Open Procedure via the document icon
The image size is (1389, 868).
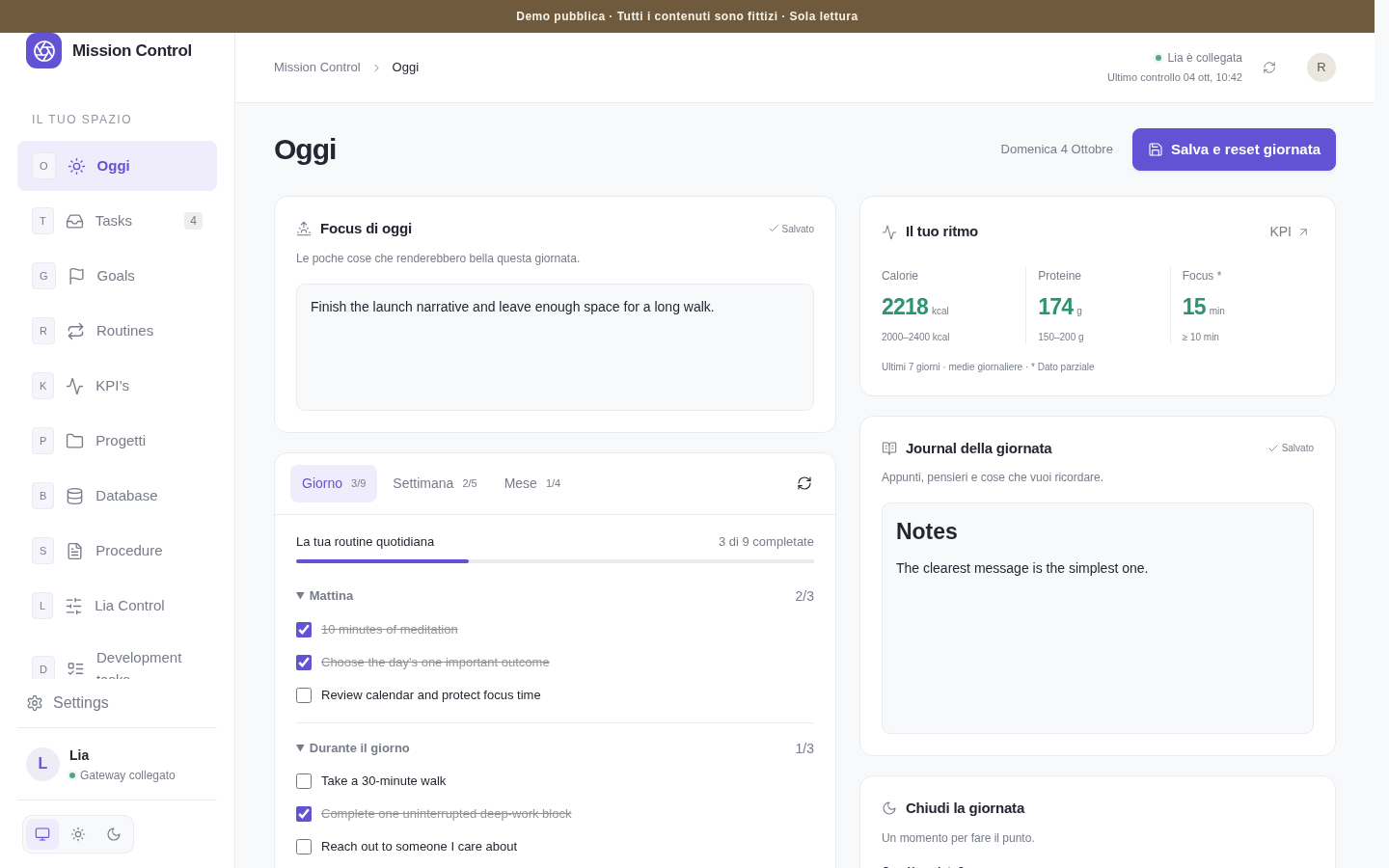pyautogui.click(x=74, y=551)
